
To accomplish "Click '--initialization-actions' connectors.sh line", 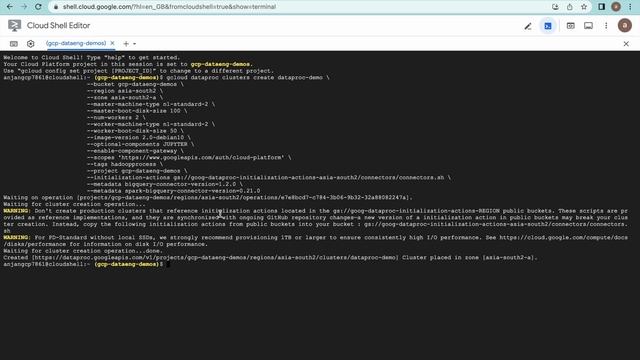I will click(x=269, y=178).
